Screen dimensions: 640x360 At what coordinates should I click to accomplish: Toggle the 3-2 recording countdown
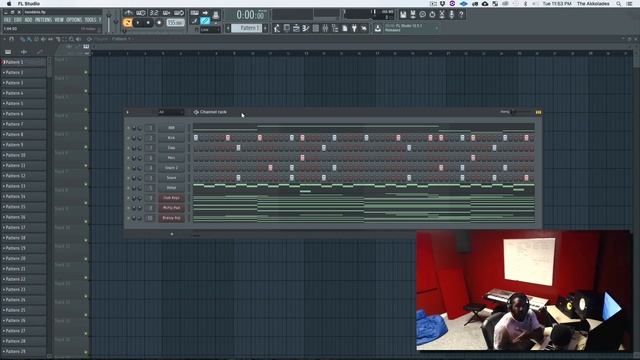pos(154,13)
